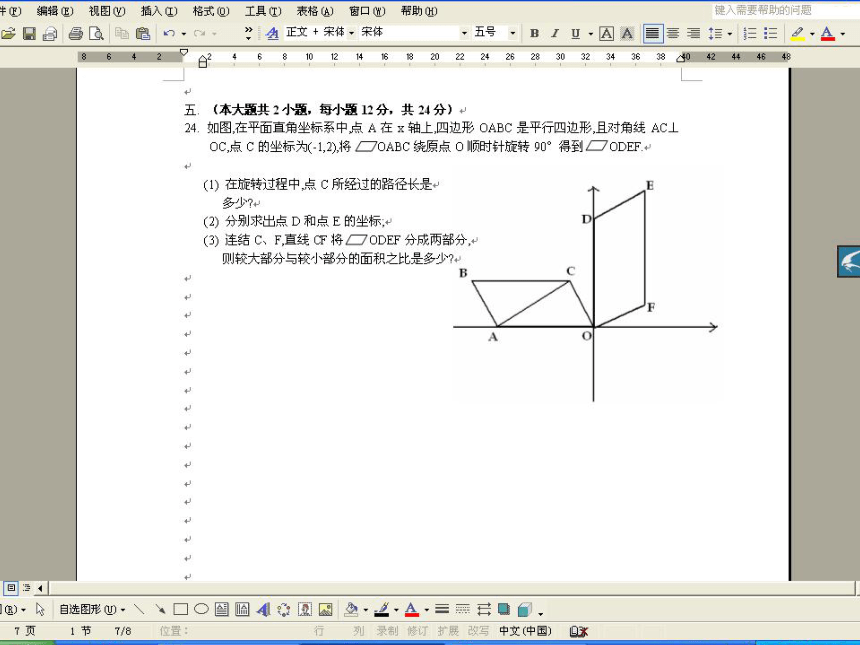Insert a vertical Text Box
Viewport: 860px width, 645px height.
[242, 609]
